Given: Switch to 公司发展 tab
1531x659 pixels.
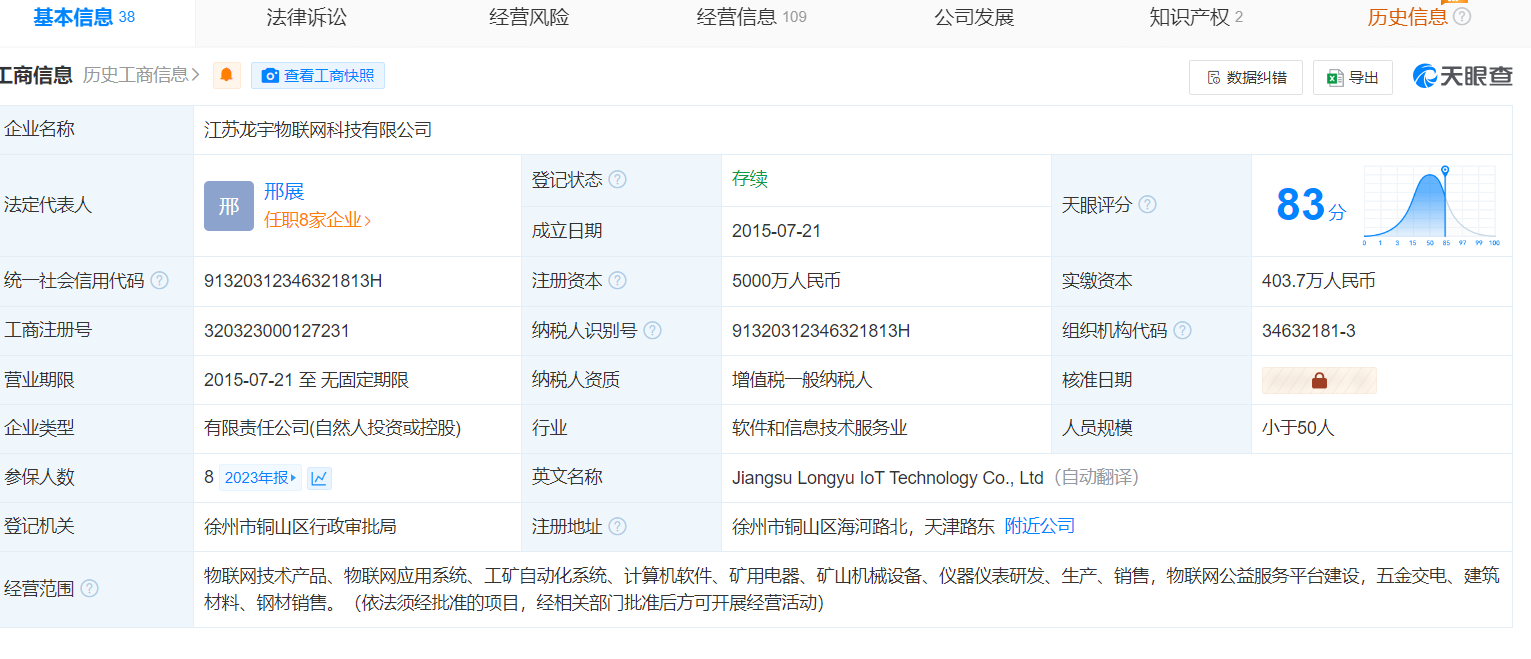Looking at the screenshot, I should 974,17.
